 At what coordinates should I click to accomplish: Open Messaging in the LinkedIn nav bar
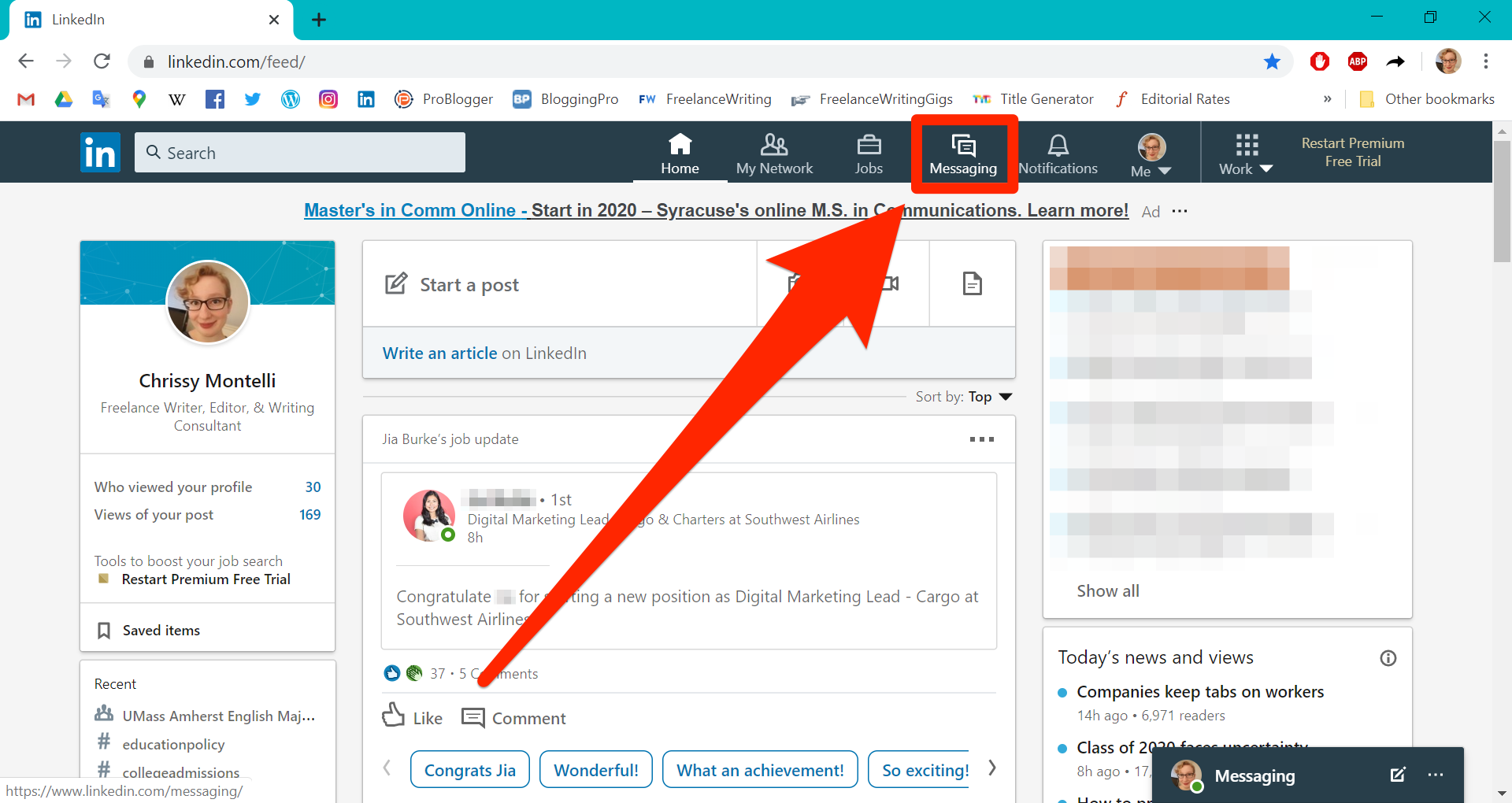pos(963,154)
